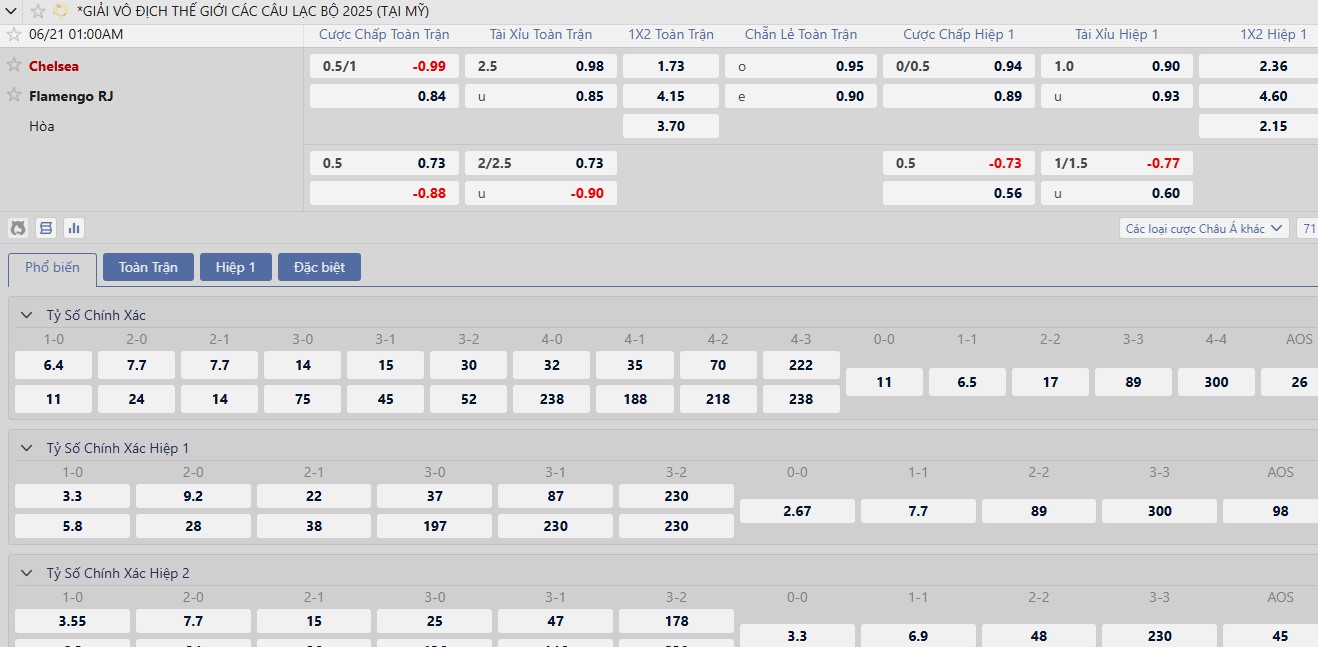Star the 06/21 01:00AM match row
The width and height of the screenshot is (1318, 647).
click(x=14, y=34)
